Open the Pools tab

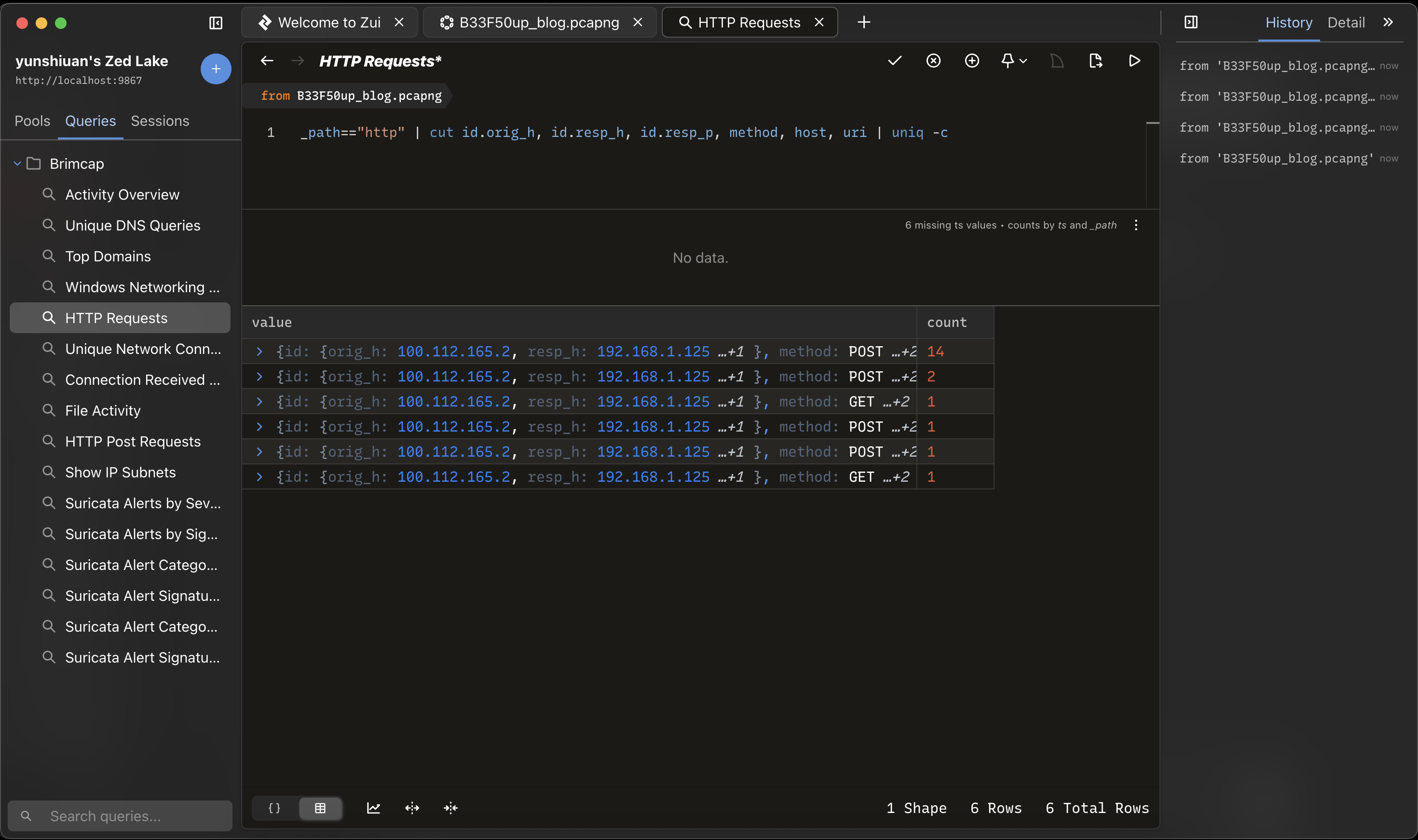(x=32, y=121)
